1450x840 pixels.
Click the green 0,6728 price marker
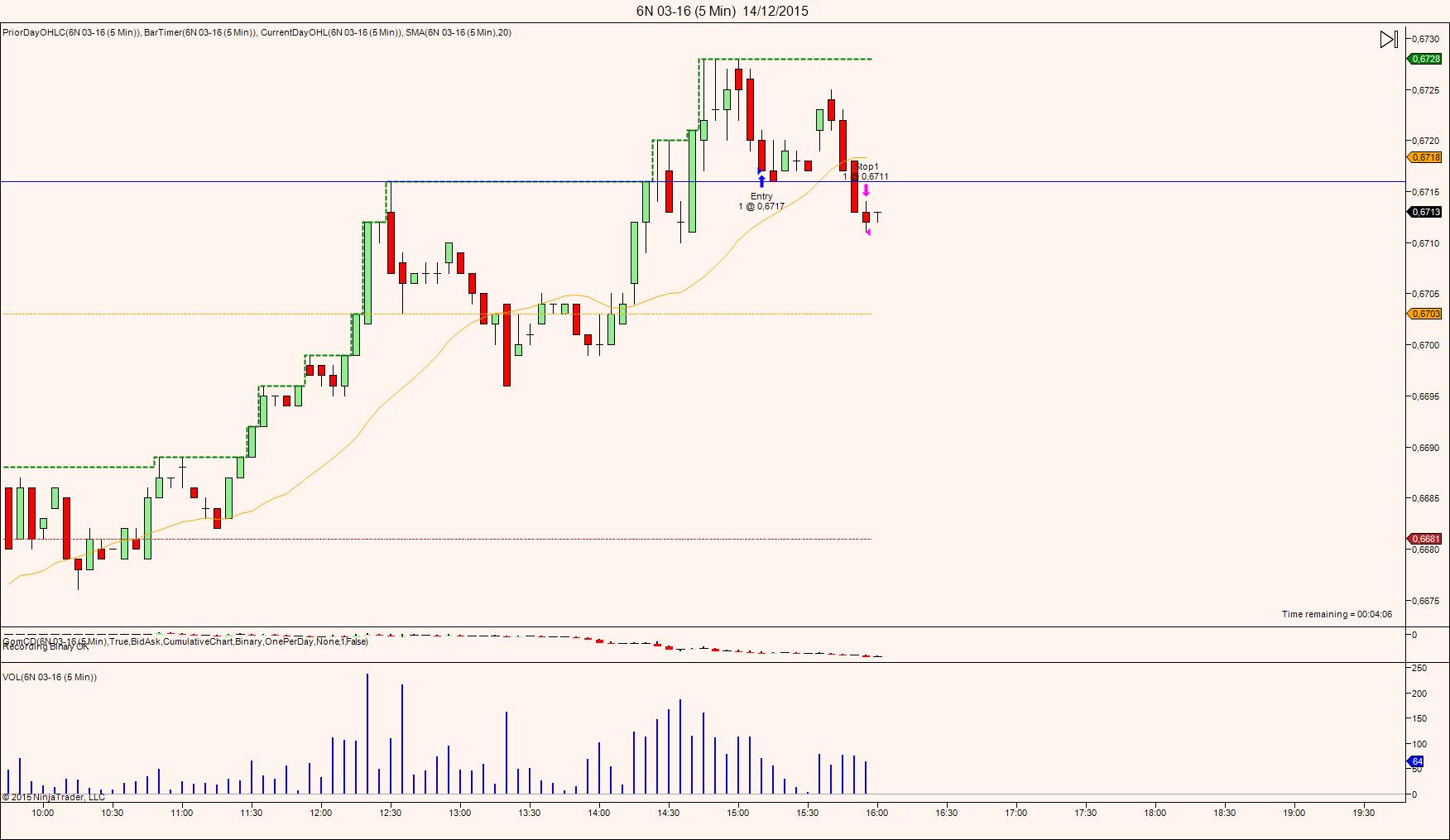(x=1425, y=59)
